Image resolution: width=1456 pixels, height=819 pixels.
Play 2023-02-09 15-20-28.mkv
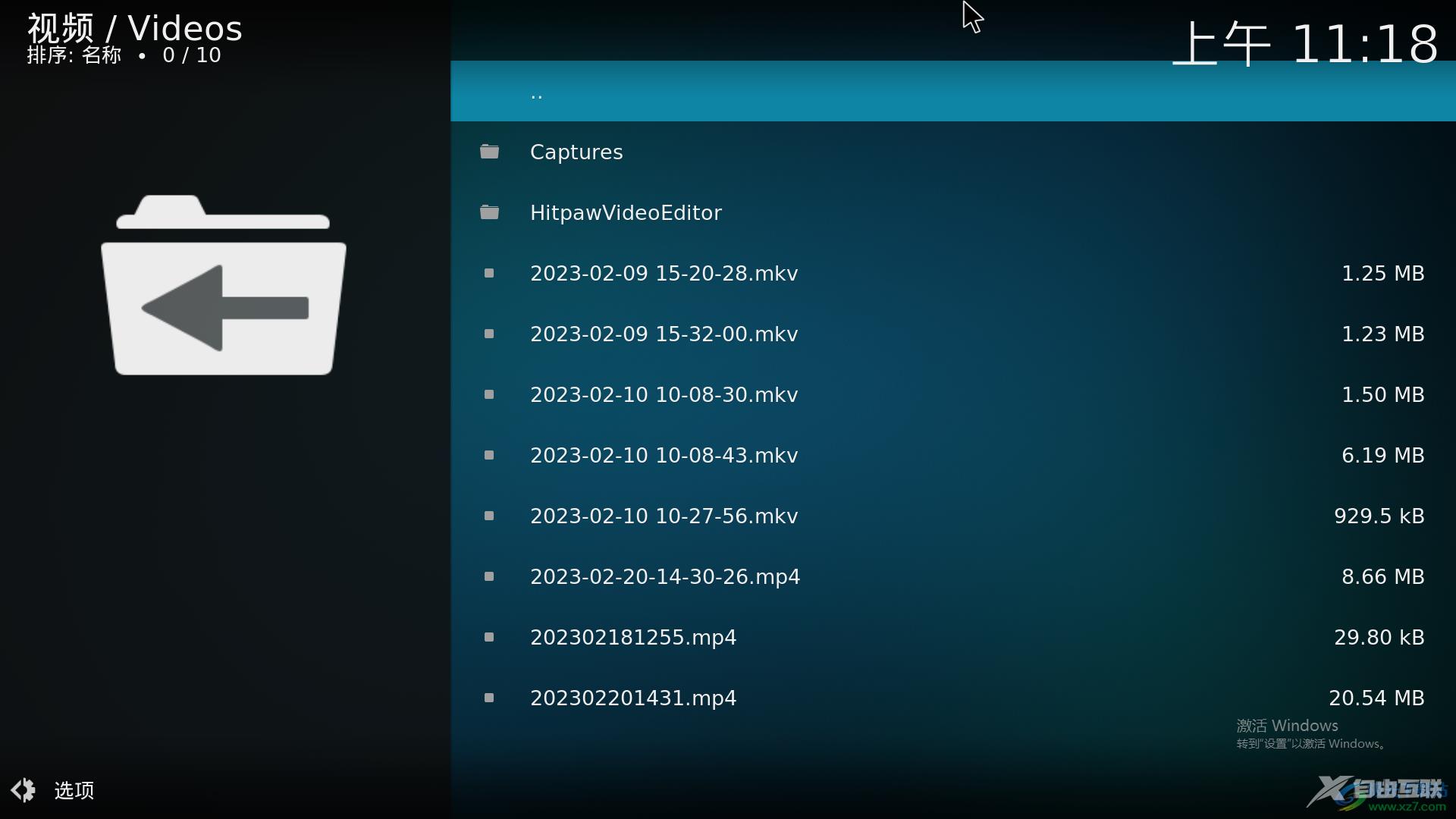pyautogui.click(x=953, y=273)
